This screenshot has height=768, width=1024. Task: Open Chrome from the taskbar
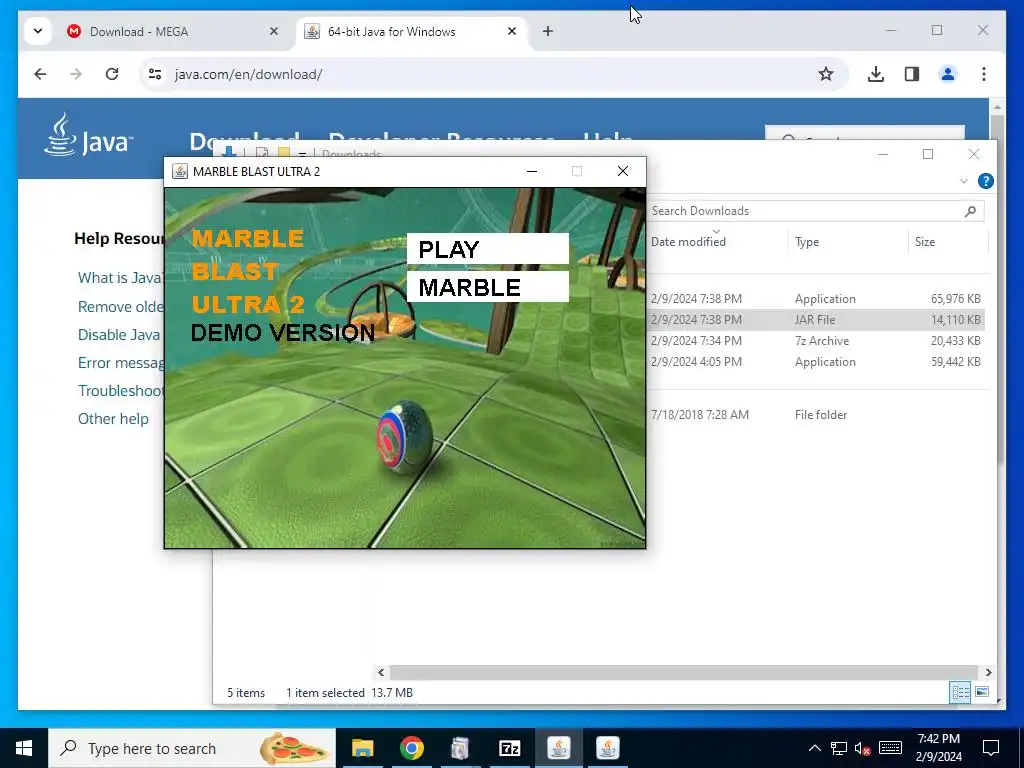click(411, 748)
